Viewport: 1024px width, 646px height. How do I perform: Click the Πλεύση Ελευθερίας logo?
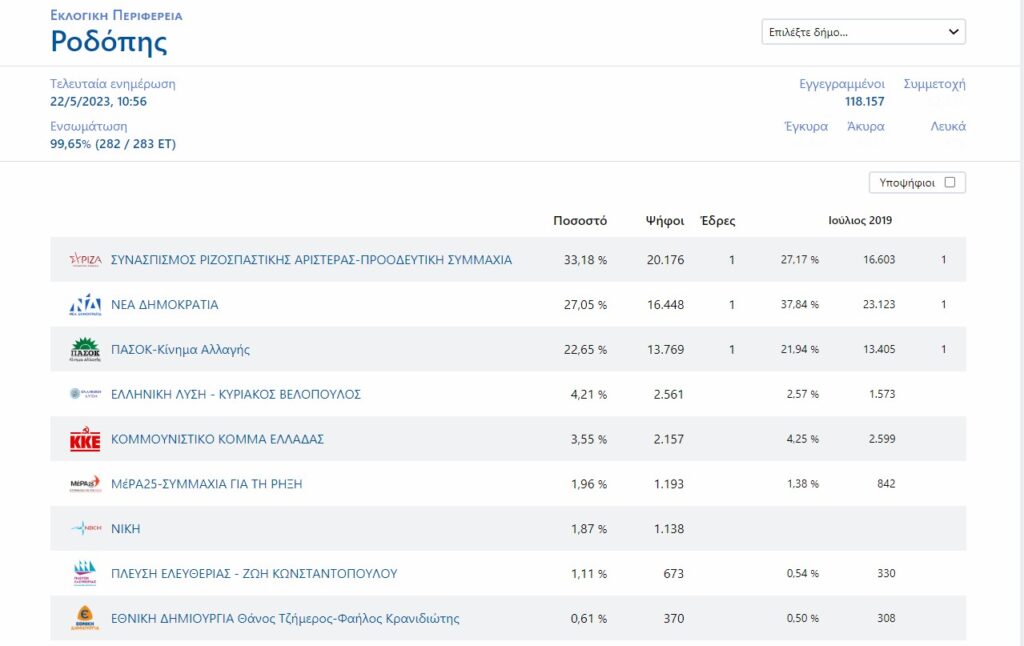click(85, 574)
